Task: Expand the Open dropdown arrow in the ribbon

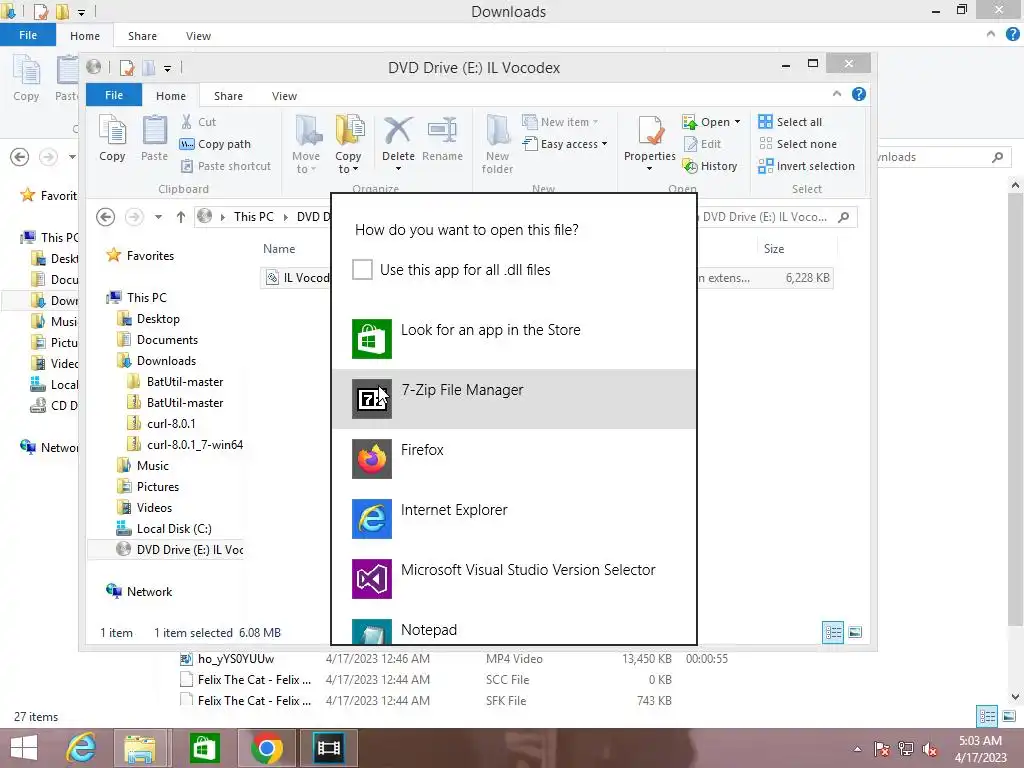Action: (x=737, y=122)
